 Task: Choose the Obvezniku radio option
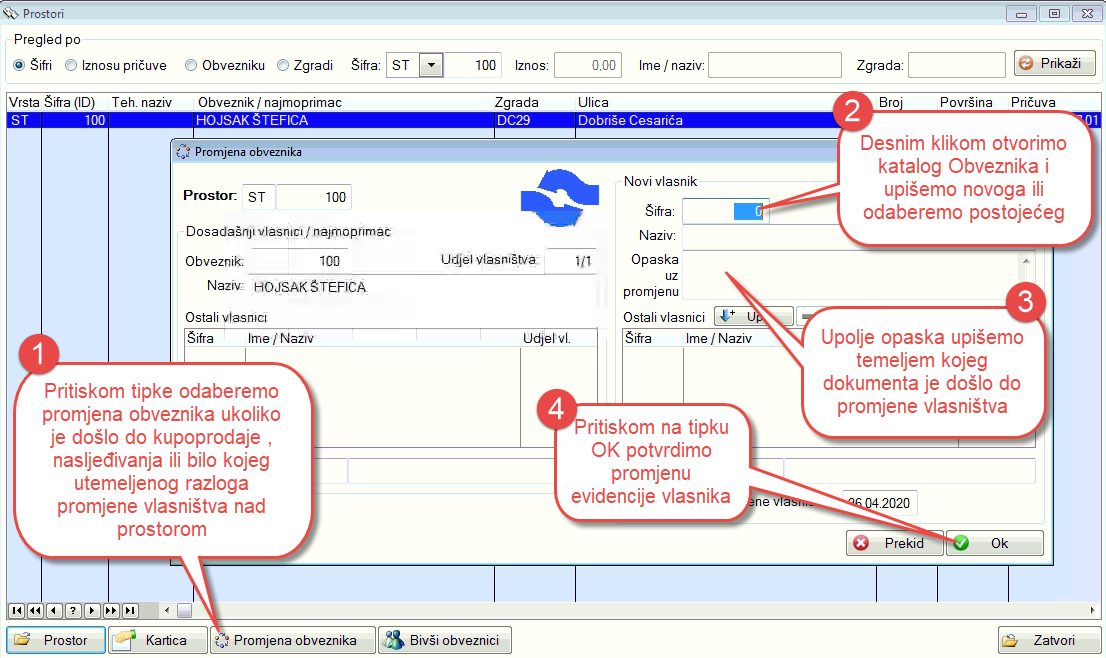[190, 65]
